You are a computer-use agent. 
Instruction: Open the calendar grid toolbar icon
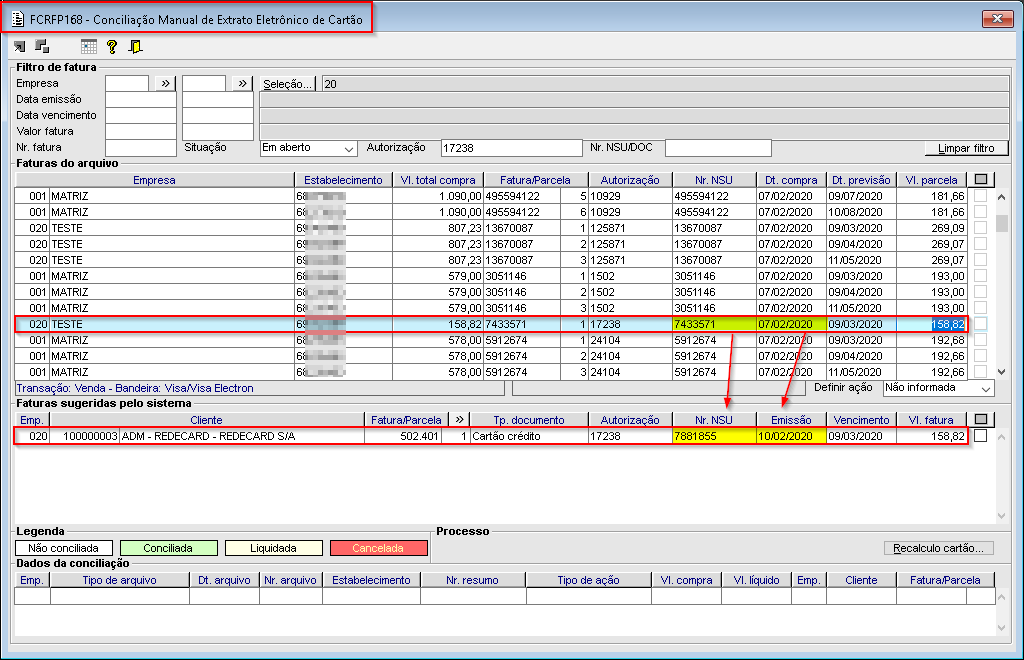(89, 46)
